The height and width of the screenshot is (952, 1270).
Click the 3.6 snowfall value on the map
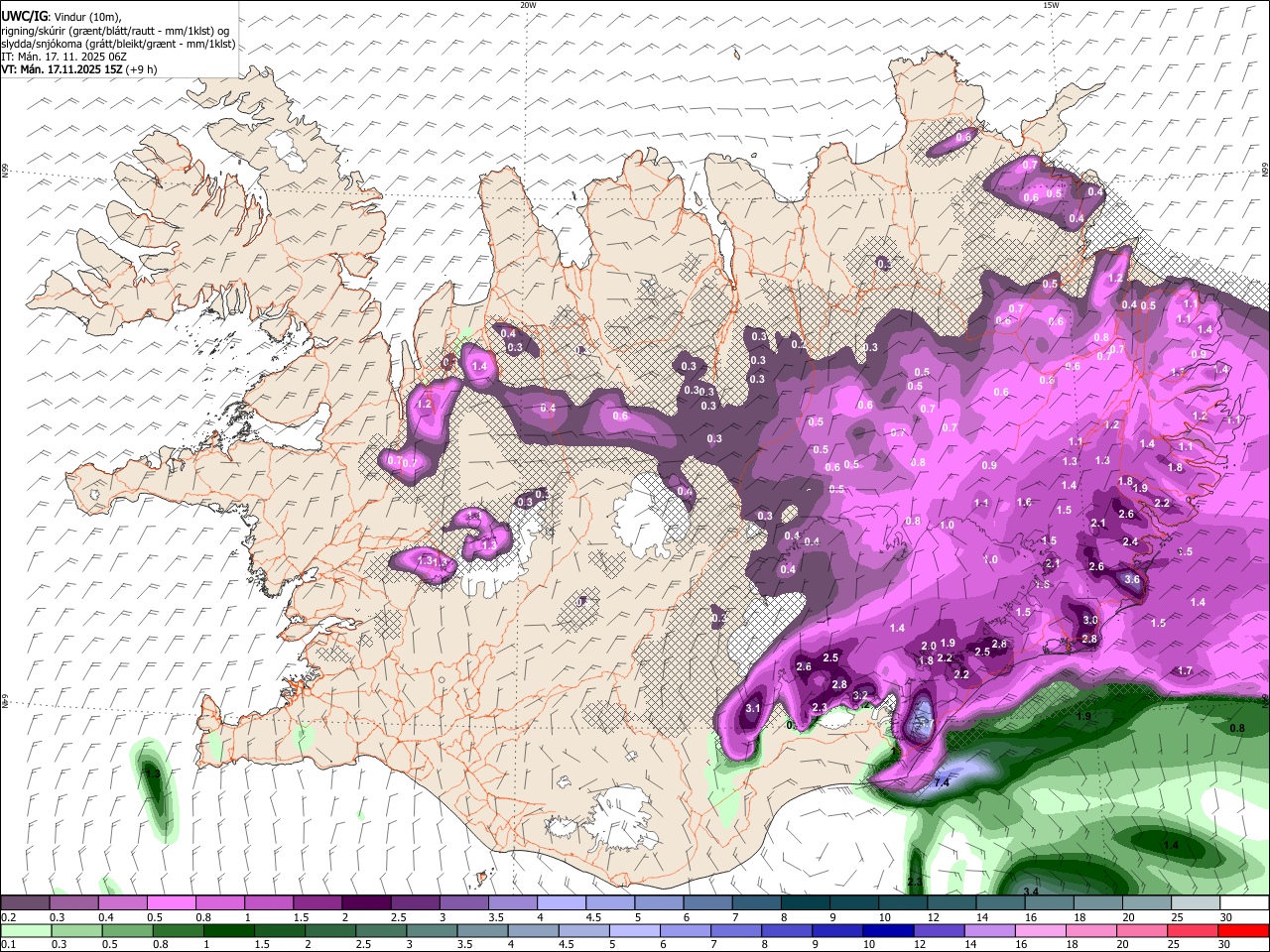point(1132,579)
